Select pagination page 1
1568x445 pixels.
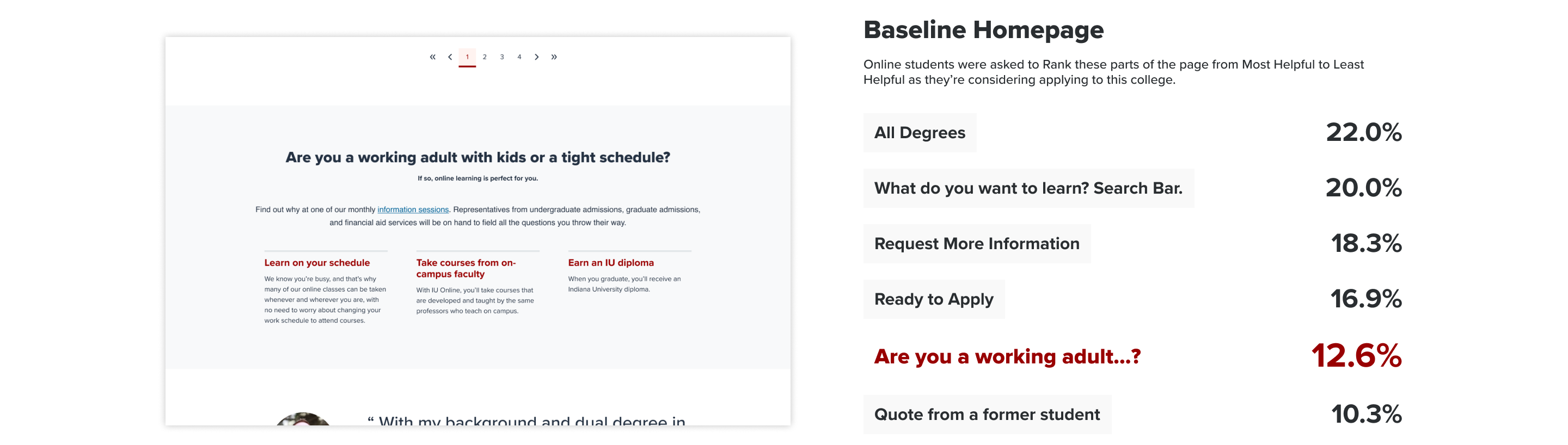point(467,57)
